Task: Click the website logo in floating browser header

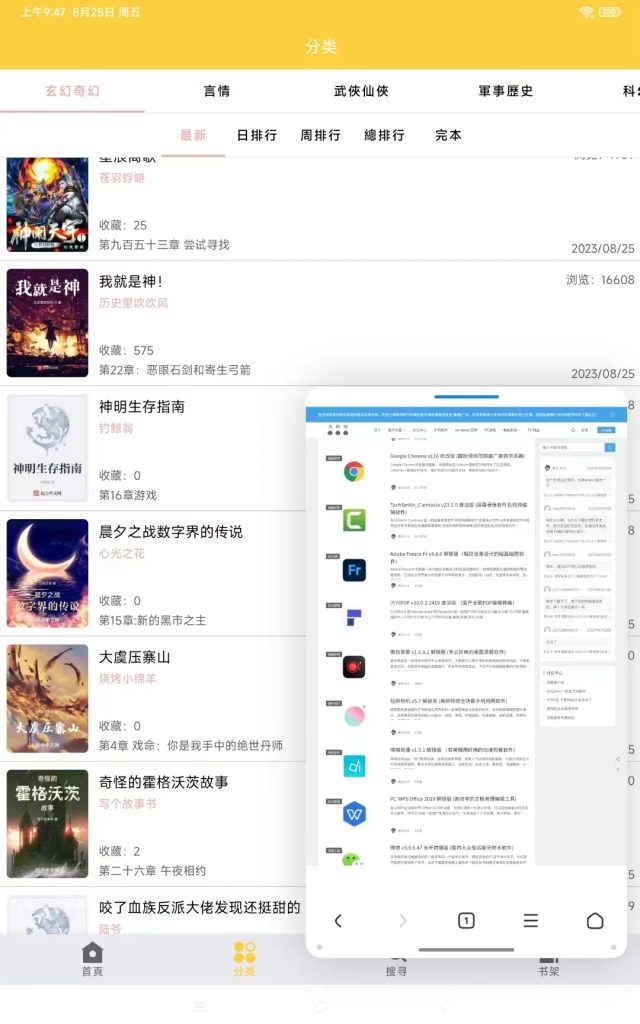Action: click(x=338, y=430)
